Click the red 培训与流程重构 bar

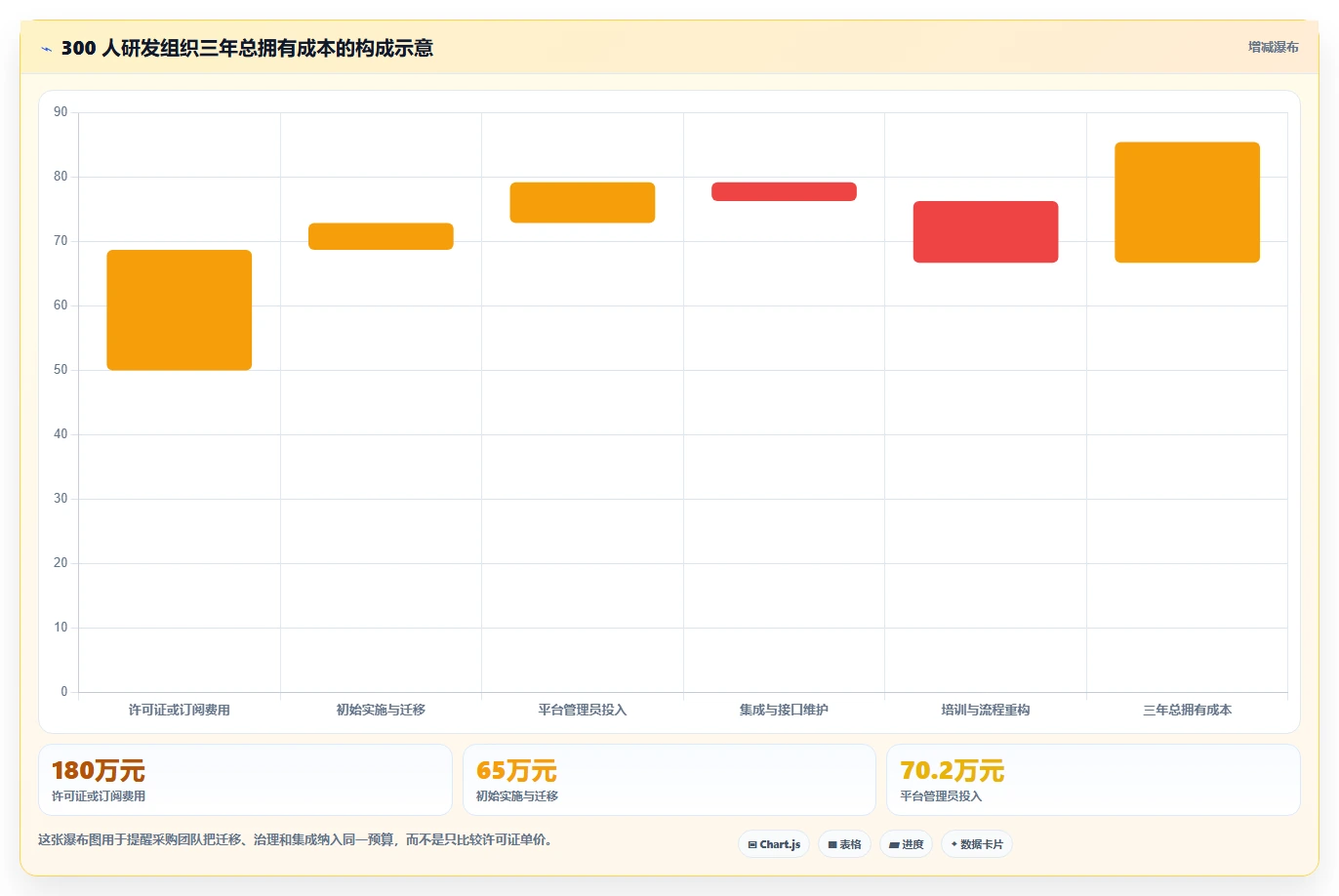pos(986,231)
